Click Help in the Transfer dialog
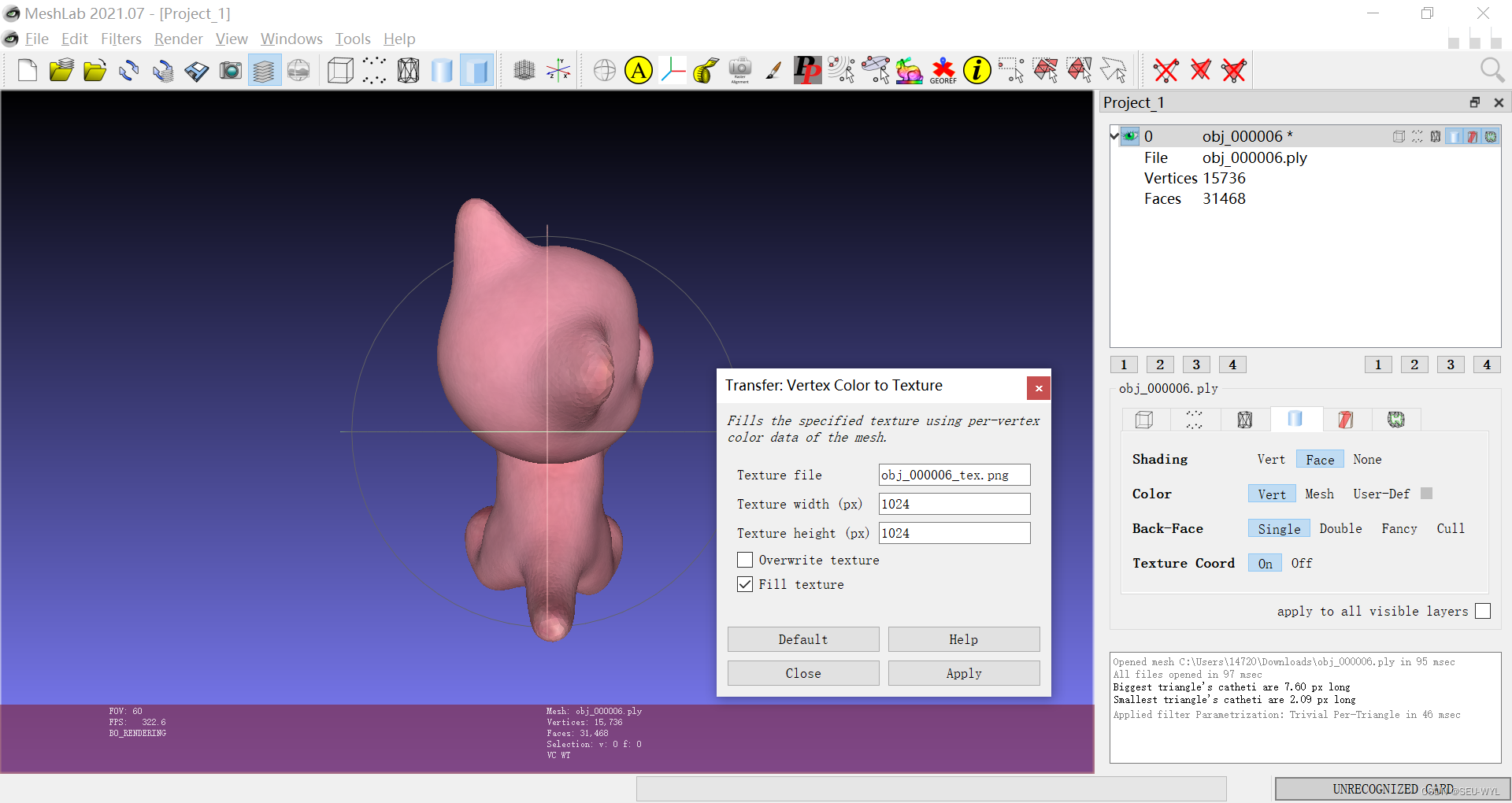Screen dimensions: 1512x803 [x=964, y=639]
